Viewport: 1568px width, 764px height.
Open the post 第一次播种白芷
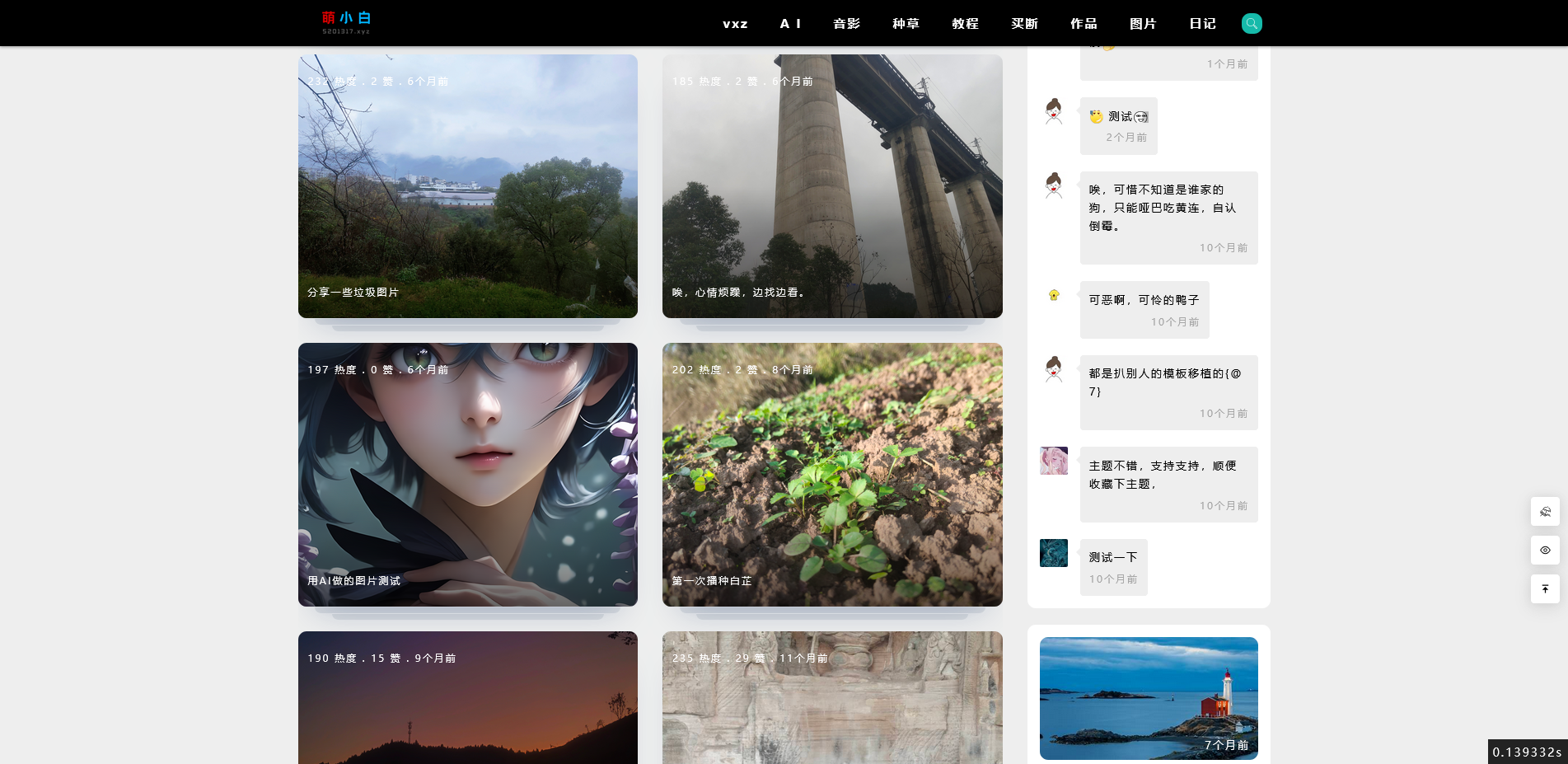click(832, 475)
